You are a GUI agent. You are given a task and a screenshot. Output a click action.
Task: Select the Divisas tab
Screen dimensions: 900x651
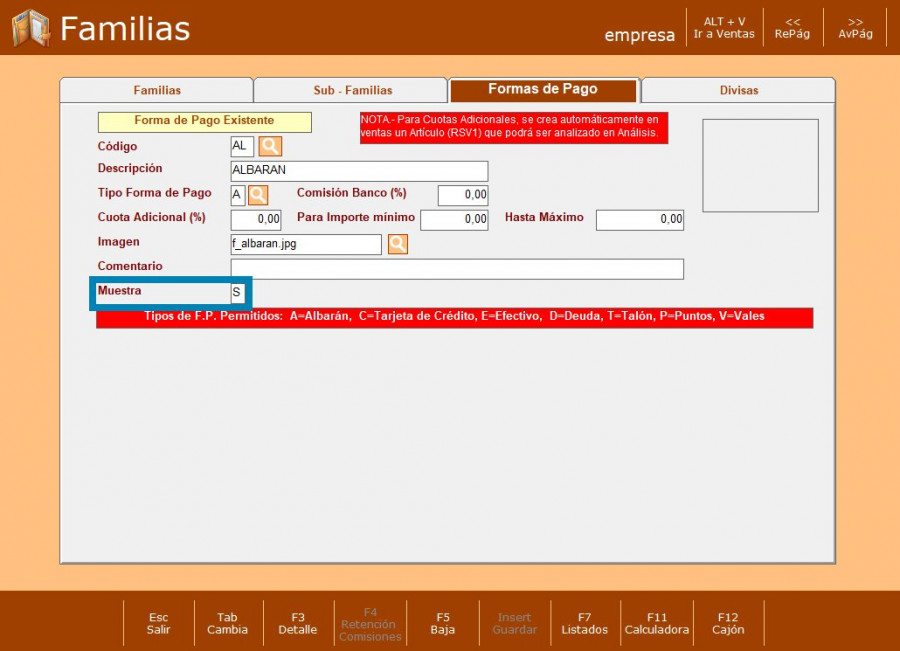(x=738, y=91)
